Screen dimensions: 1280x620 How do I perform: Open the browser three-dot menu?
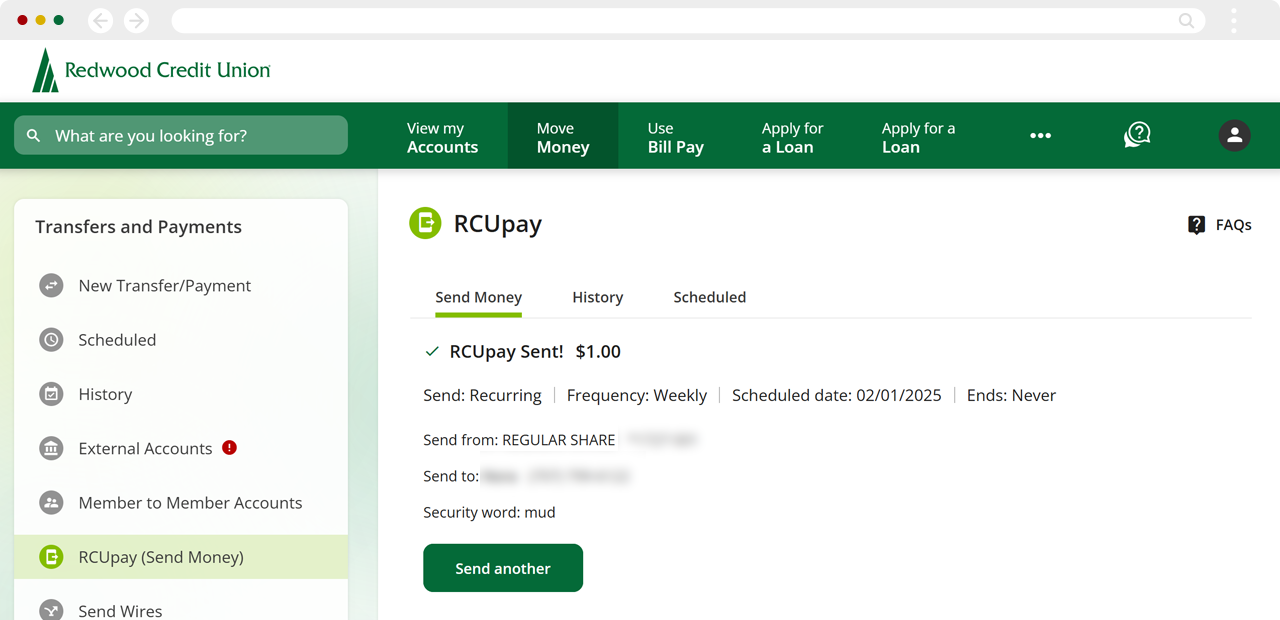point(1234,20)
